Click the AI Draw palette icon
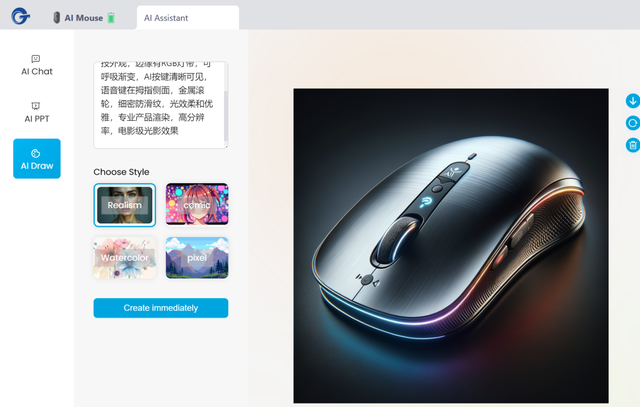The image size is (640, 407). tap(36, 153)
